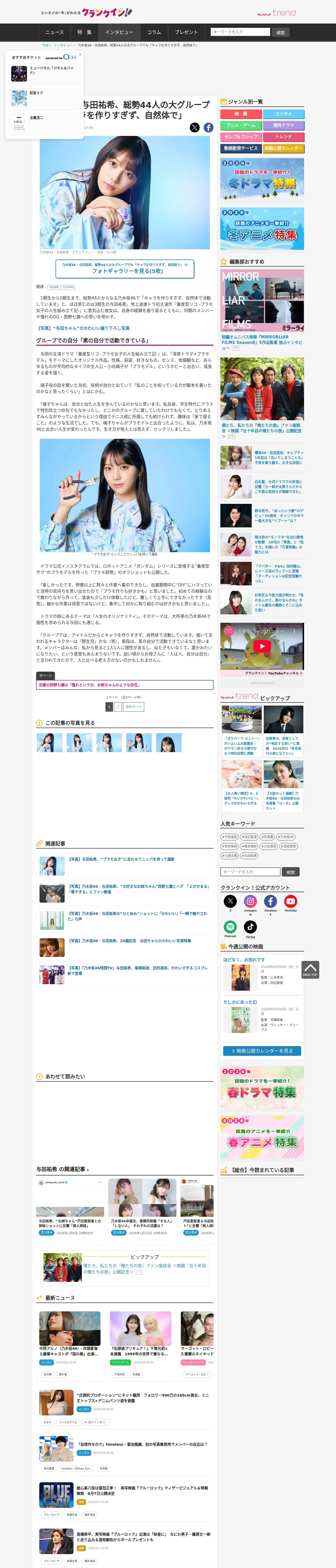Click the 次のページ pagination button
This screenshot has width=336, height=1568.
(133, 707)
